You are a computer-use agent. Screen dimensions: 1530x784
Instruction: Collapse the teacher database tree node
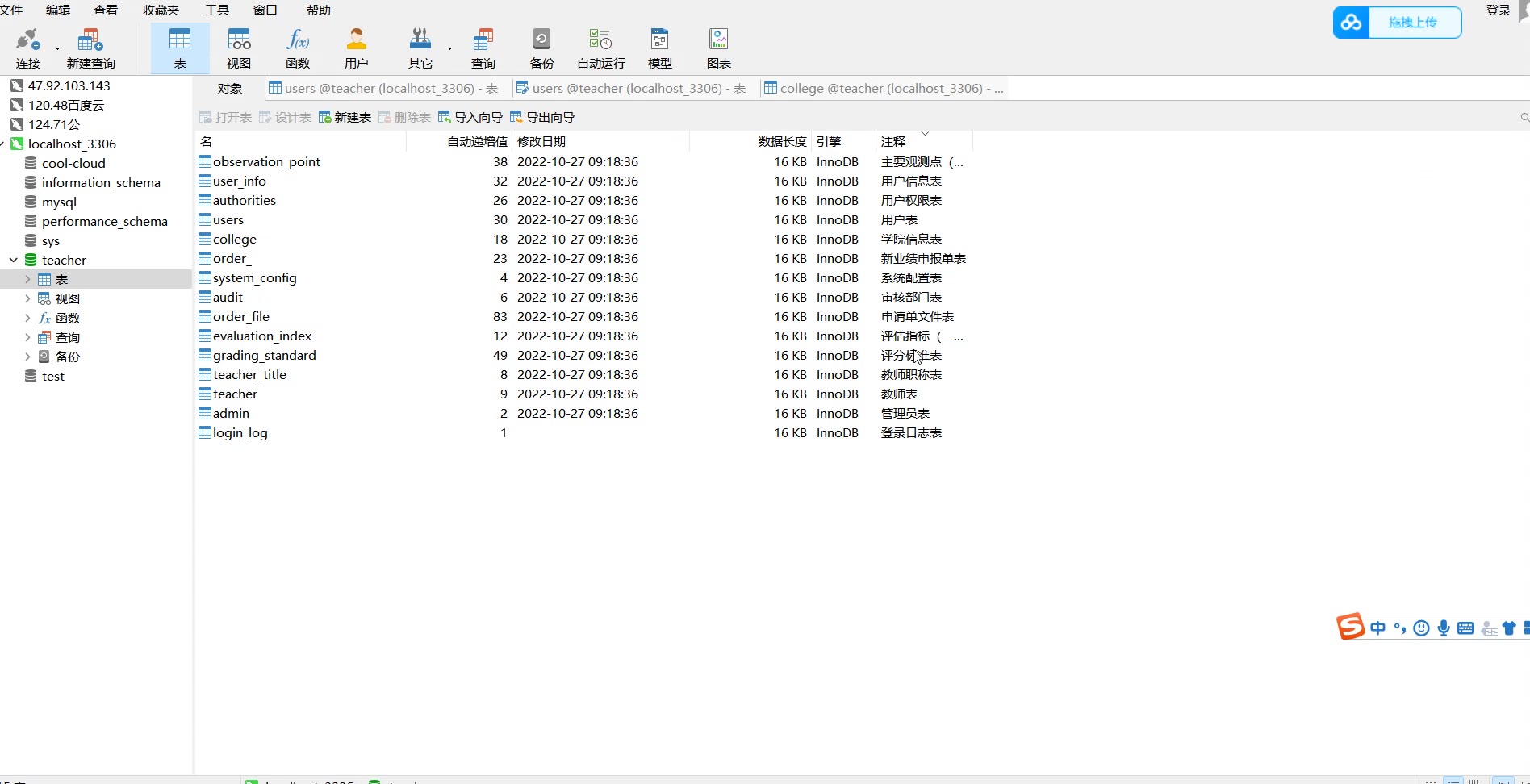tap(14, 260)
